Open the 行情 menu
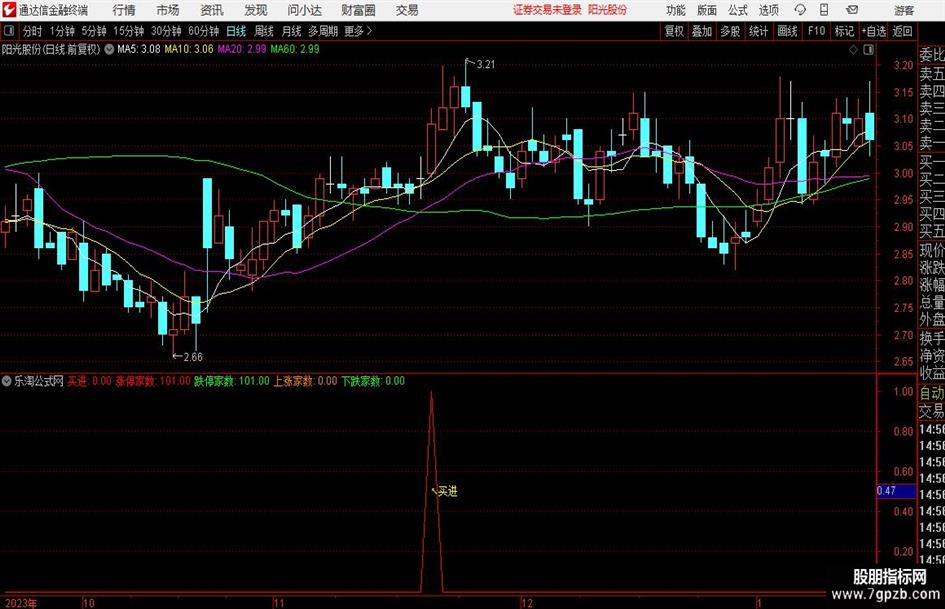 click(124, 10)
